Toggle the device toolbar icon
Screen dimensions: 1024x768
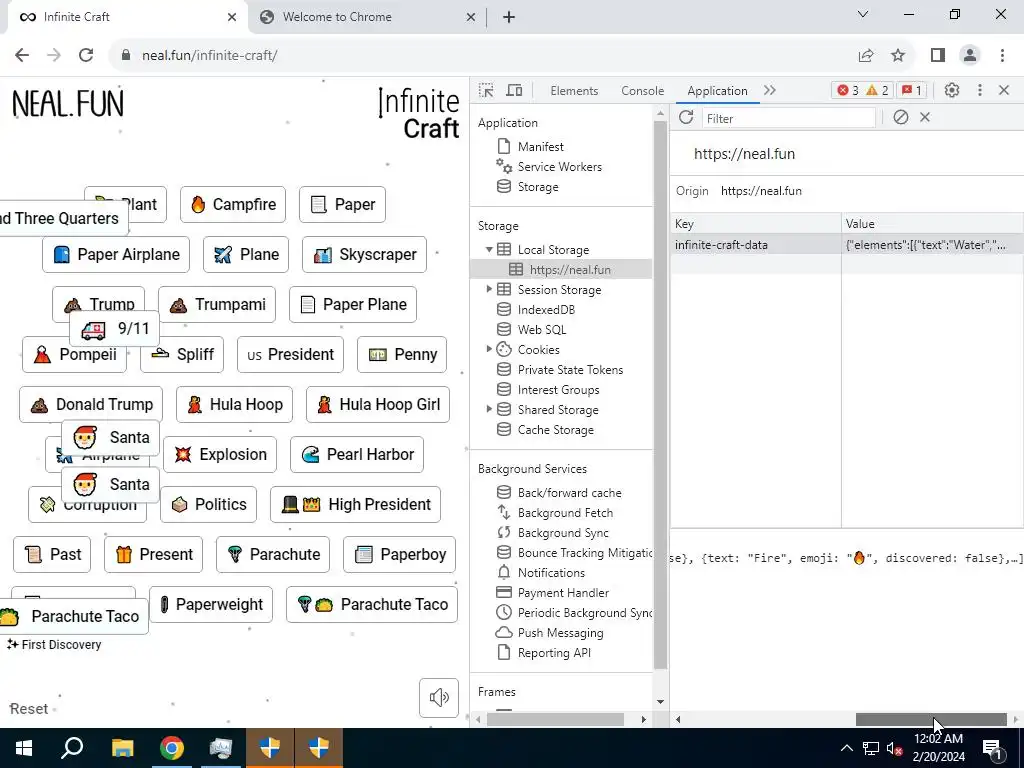click(x=515, y=90)
